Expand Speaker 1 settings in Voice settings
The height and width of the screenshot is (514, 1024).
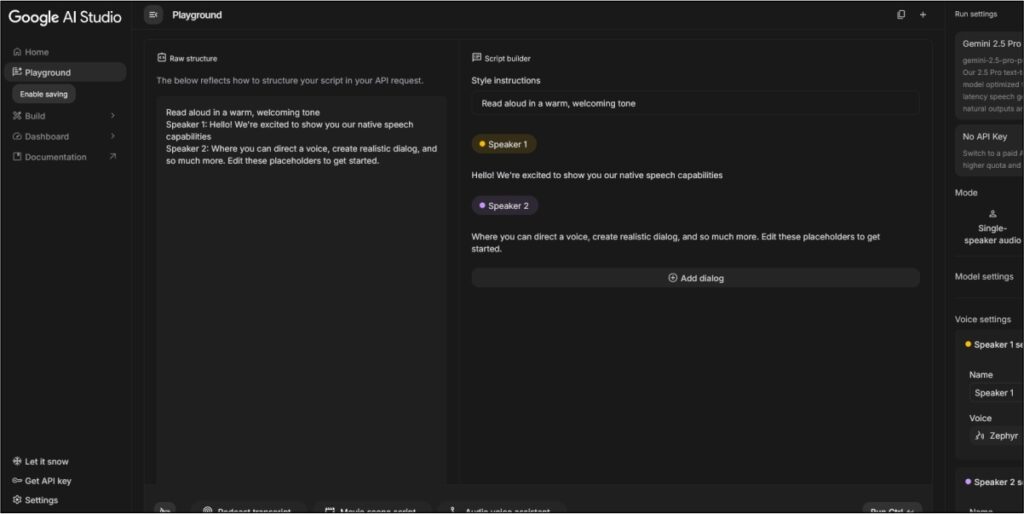click(993, 344)
